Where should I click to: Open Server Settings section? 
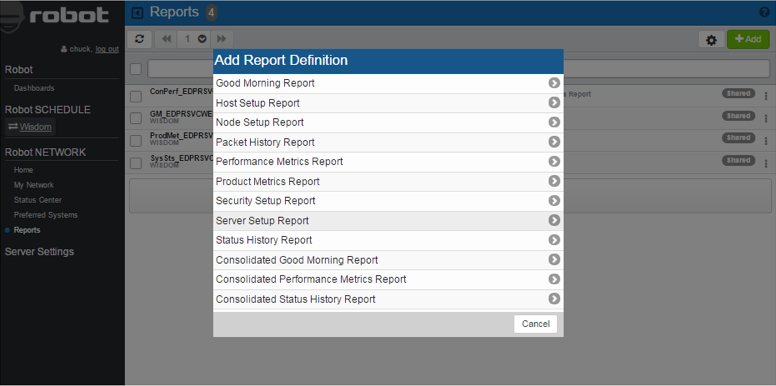tap(39, 251)
